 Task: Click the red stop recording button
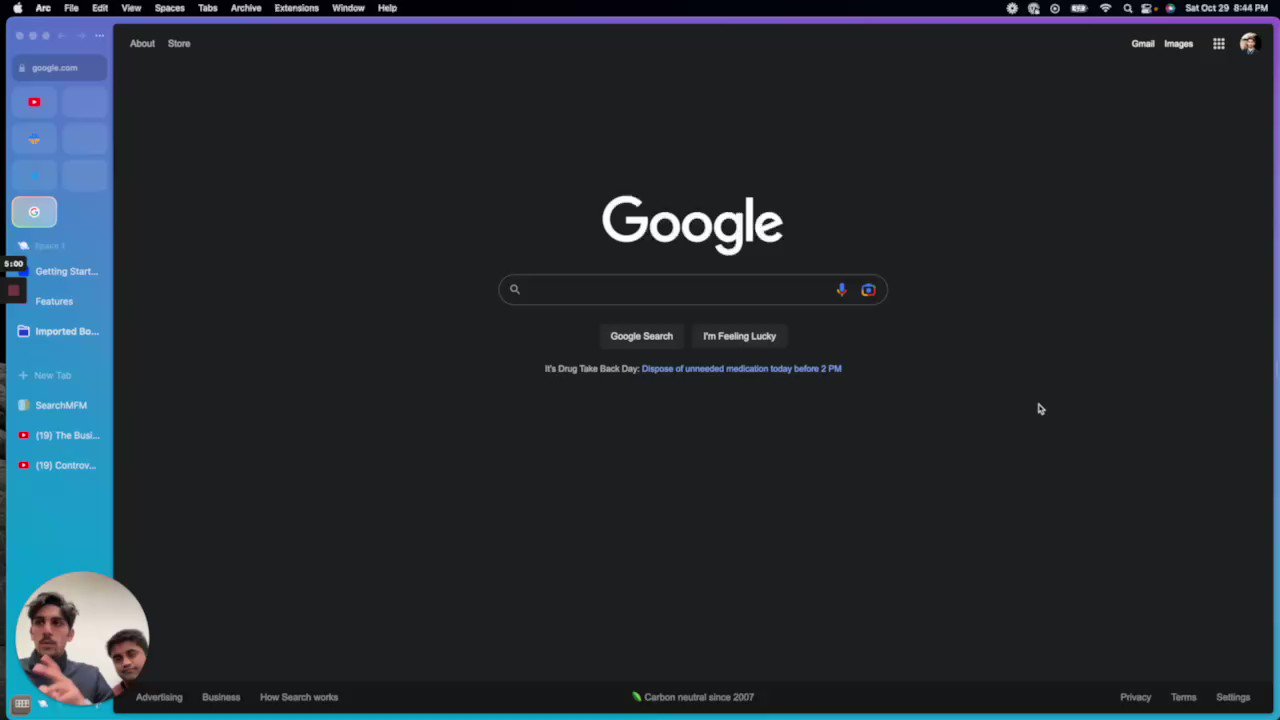(13, 291)
